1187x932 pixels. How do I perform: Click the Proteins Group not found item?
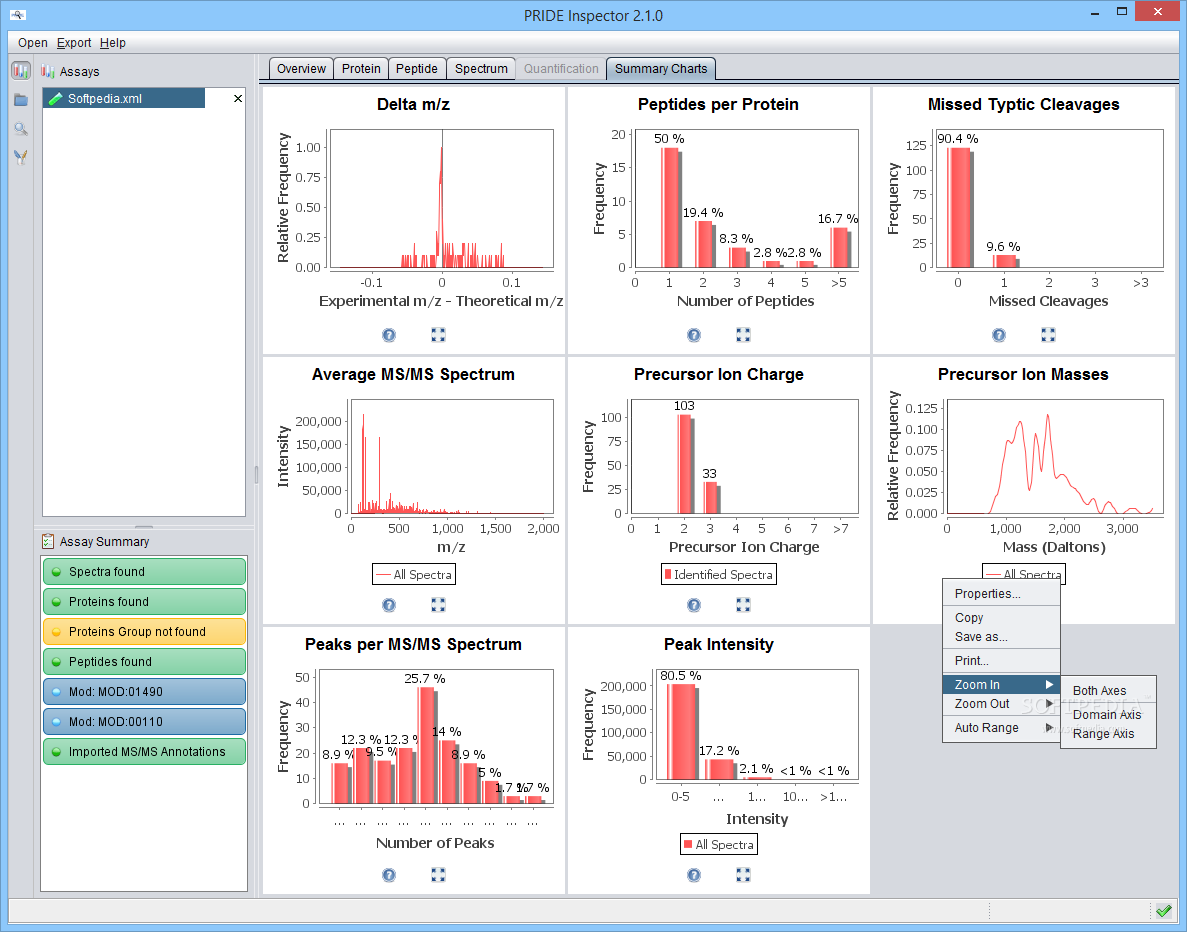145,631
